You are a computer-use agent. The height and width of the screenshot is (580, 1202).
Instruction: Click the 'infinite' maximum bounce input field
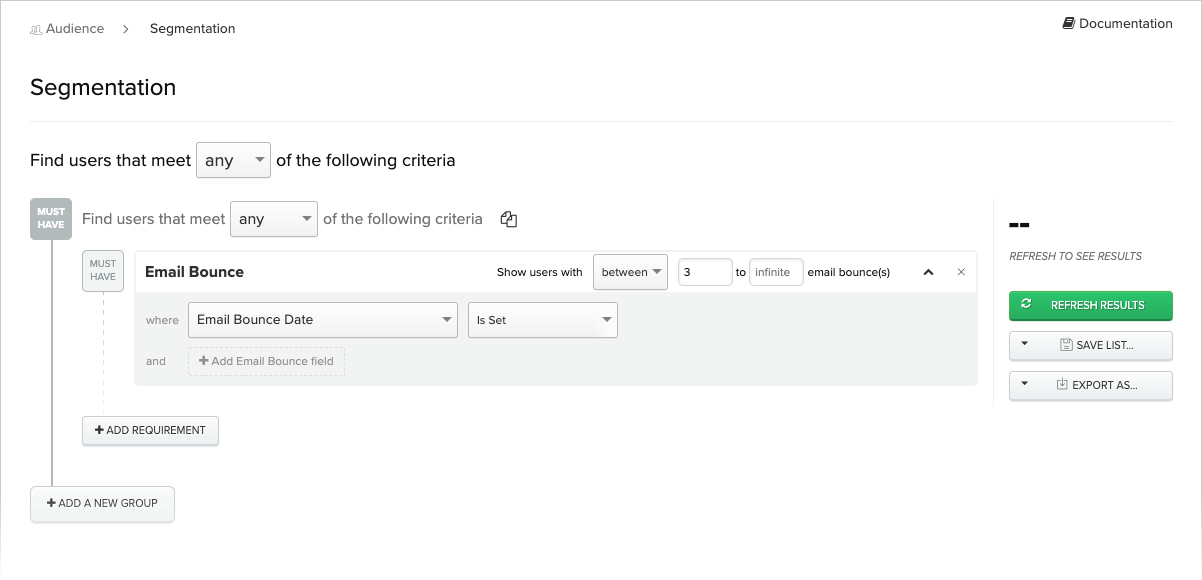click(776, 272)
